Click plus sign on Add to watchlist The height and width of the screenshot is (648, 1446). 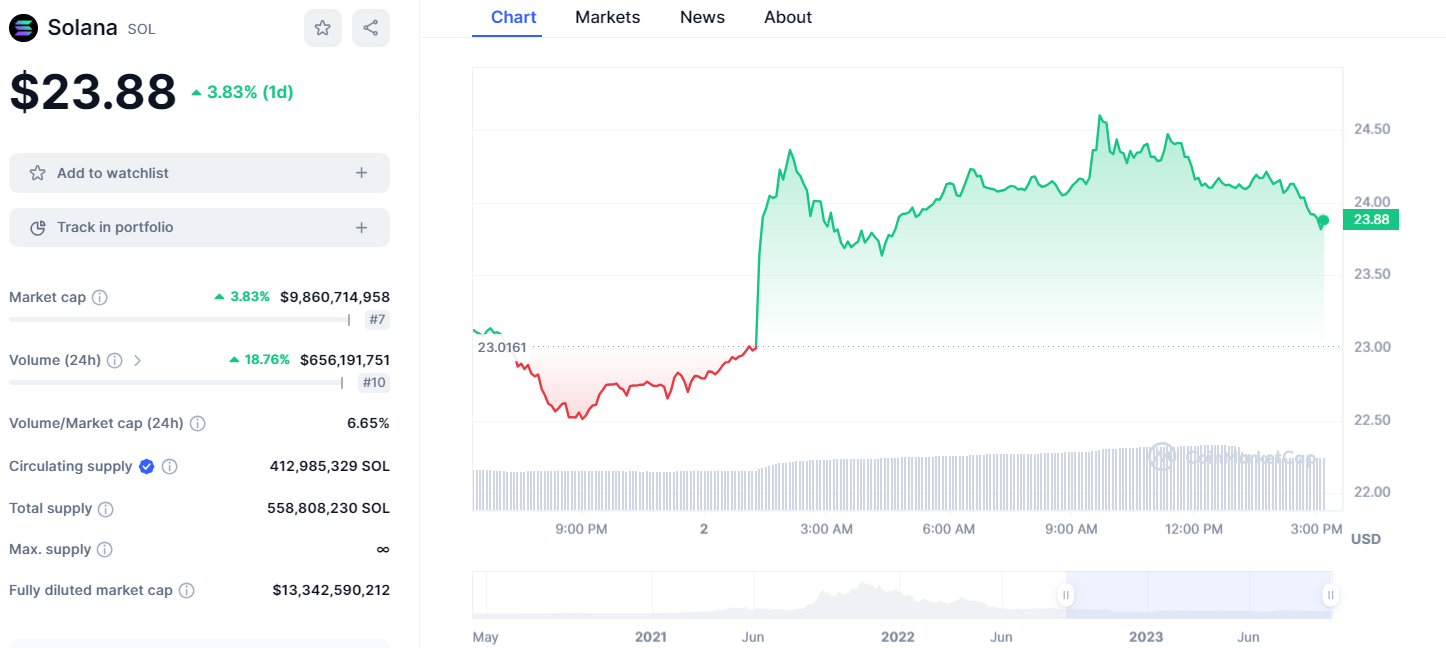click(362, 173)
